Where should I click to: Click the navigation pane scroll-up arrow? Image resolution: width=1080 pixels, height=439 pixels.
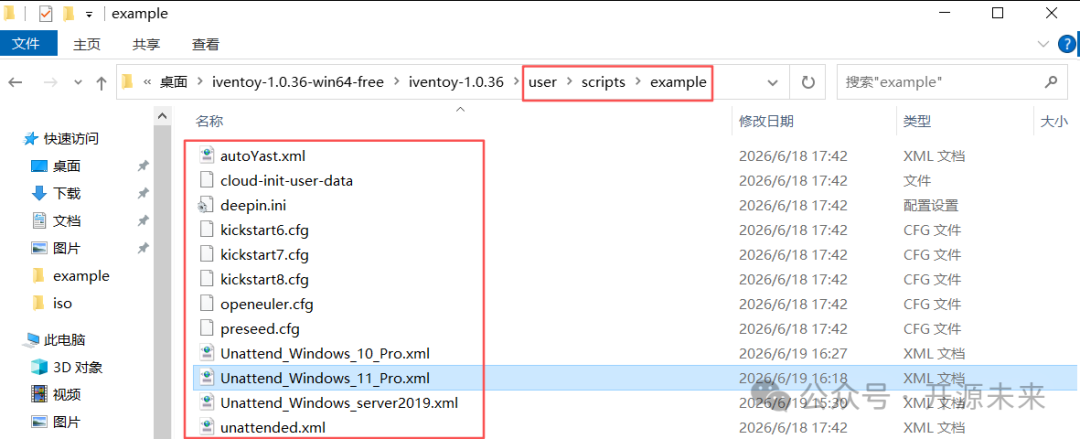coord(162,117)
